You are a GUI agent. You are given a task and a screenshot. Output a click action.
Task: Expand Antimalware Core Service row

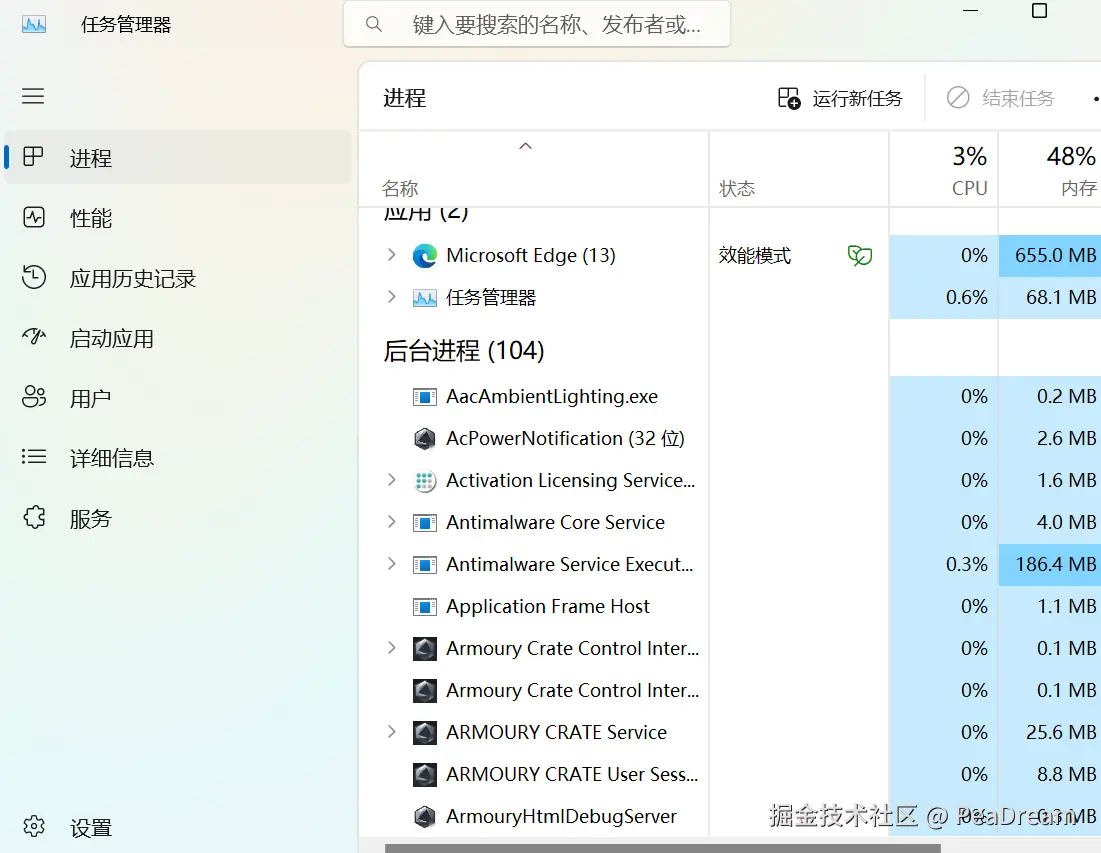coord(392,522)
